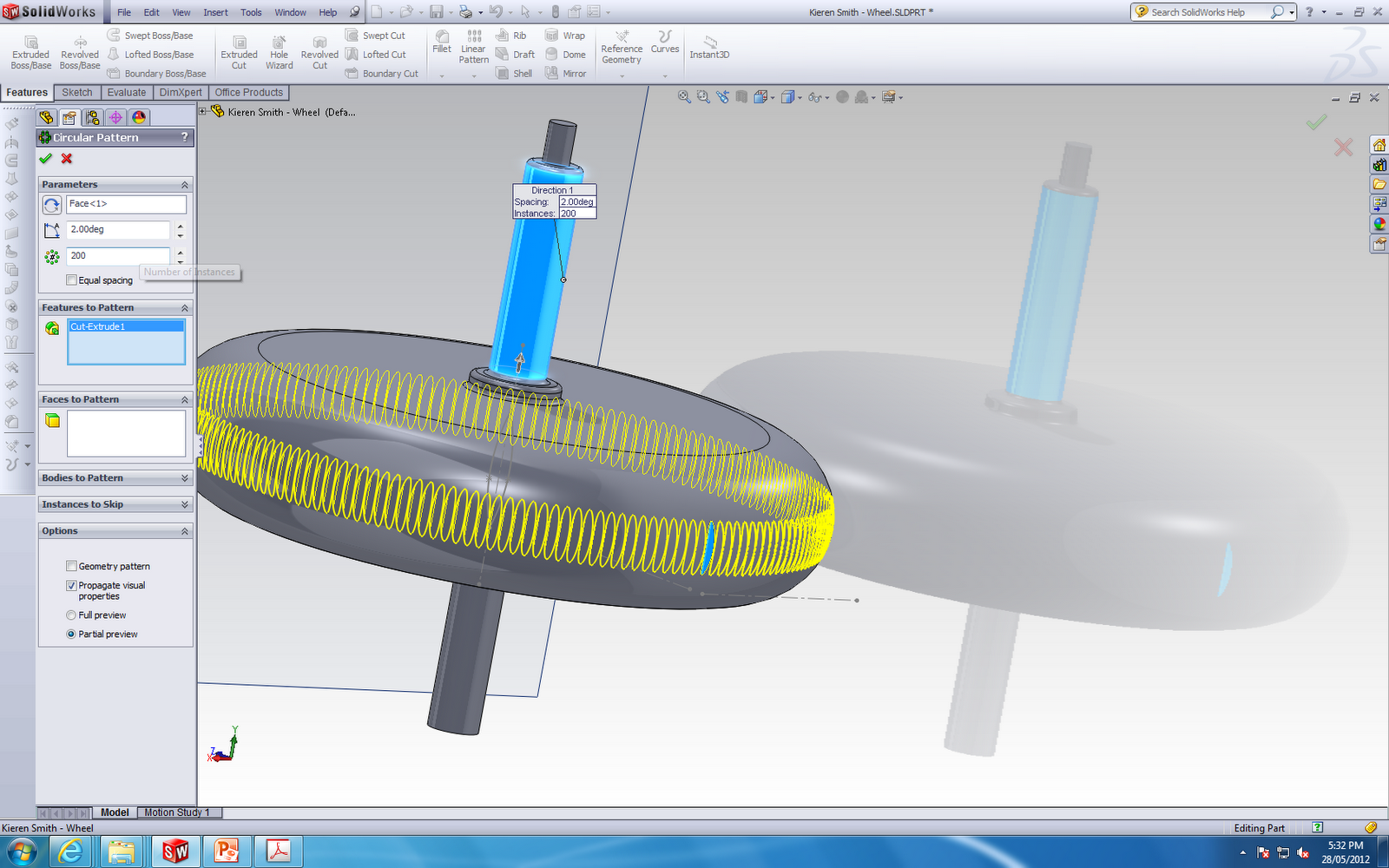Open Reference Geometry tool

(x=622, y=47)
